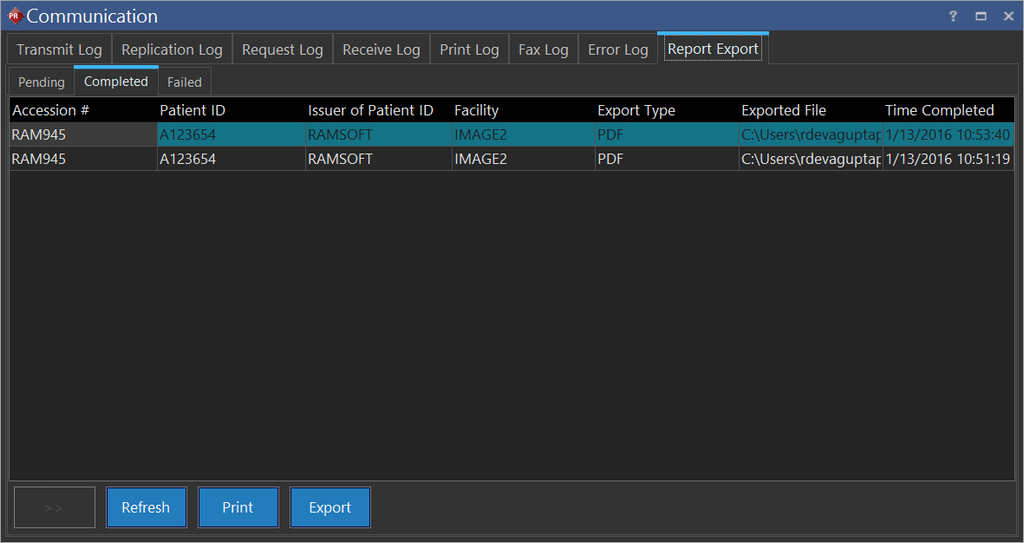Go to the Receive Log tab
Viewport: 1024px width, 543px height.
tap(381, 50)
